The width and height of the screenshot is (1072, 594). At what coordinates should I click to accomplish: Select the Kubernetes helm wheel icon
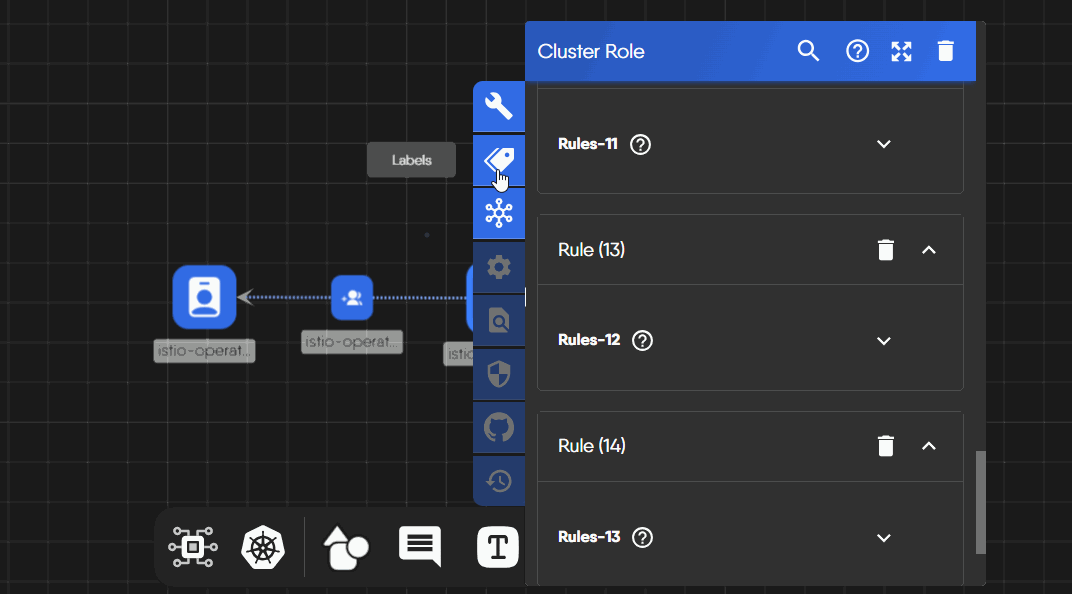(x=263, y=547)
